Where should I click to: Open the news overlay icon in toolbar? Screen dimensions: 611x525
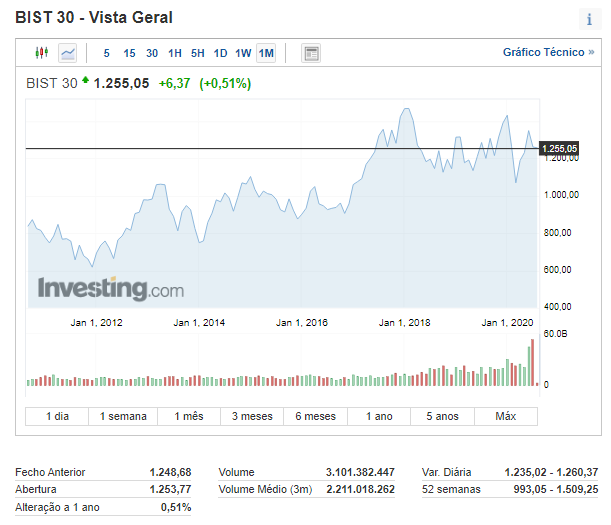tap(311, 53)
